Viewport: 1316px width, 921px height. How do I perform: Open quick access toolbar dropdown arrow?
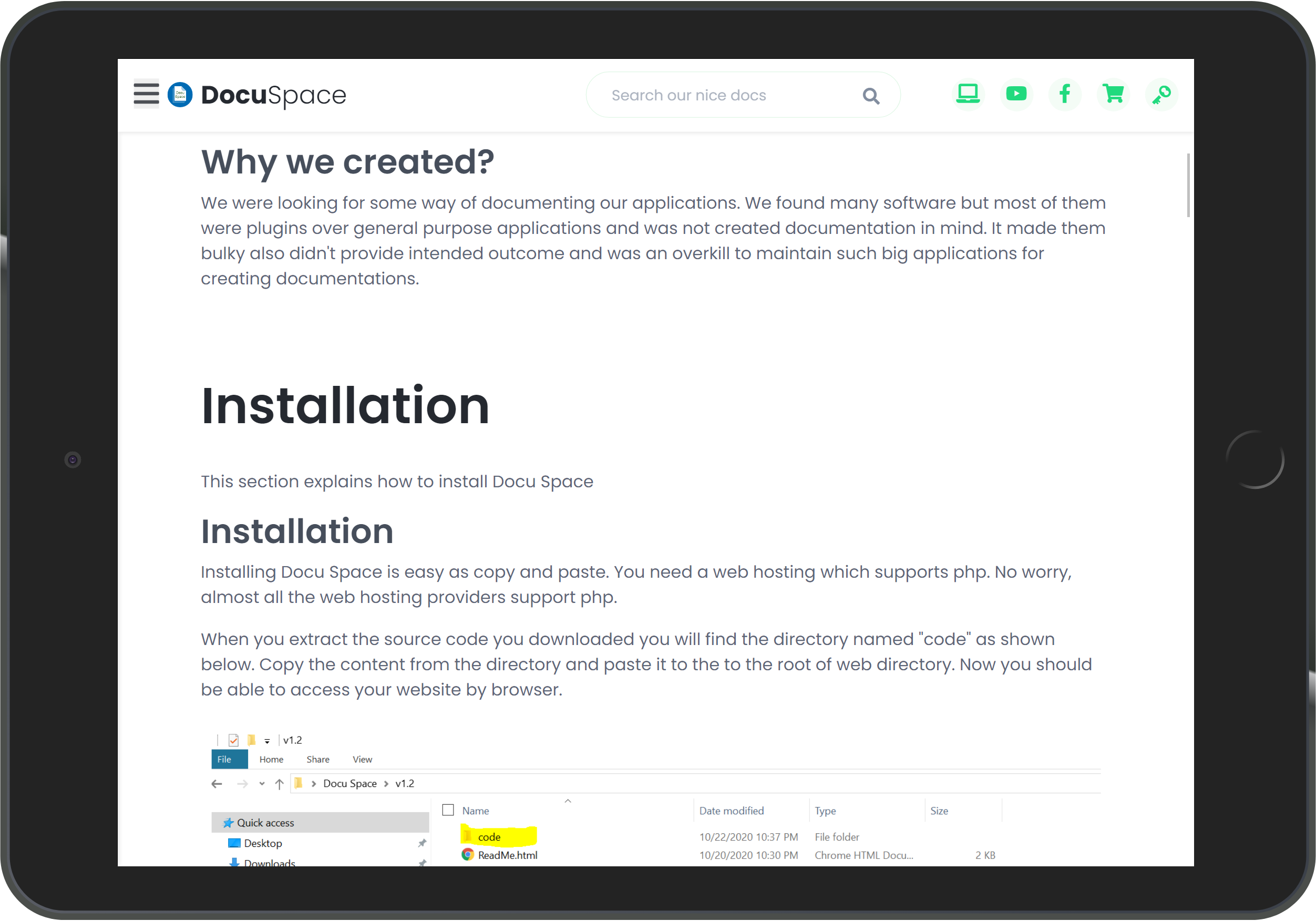(267, 741)
